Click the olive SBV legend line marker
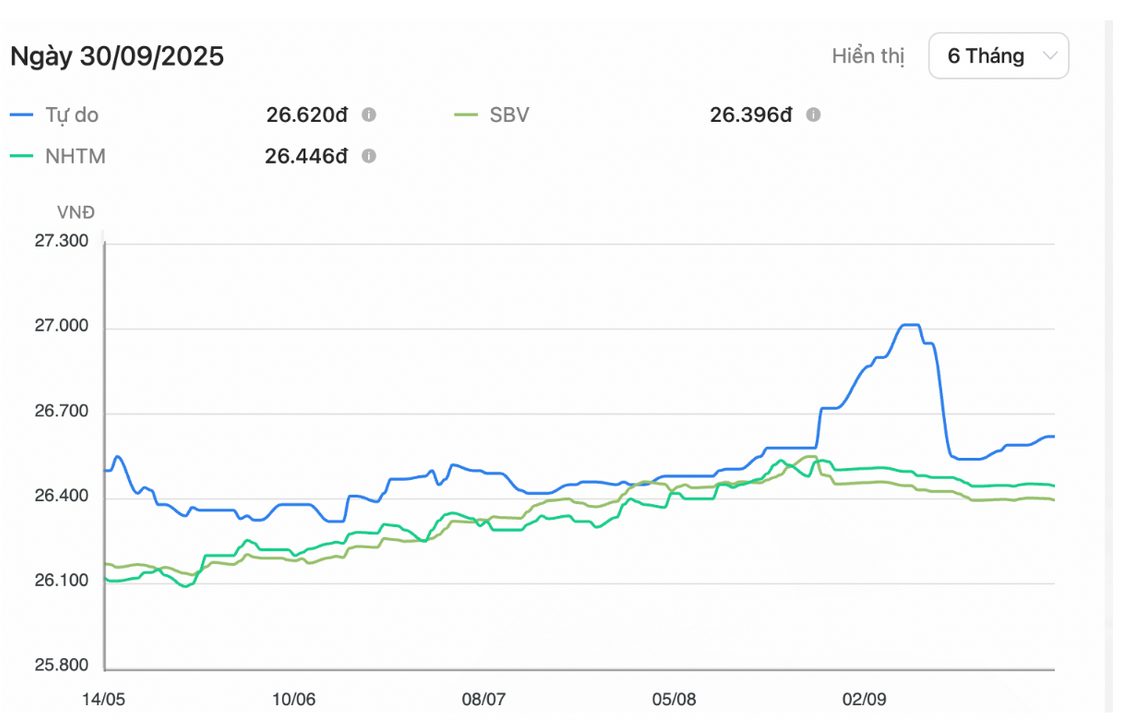 [467, 115]
